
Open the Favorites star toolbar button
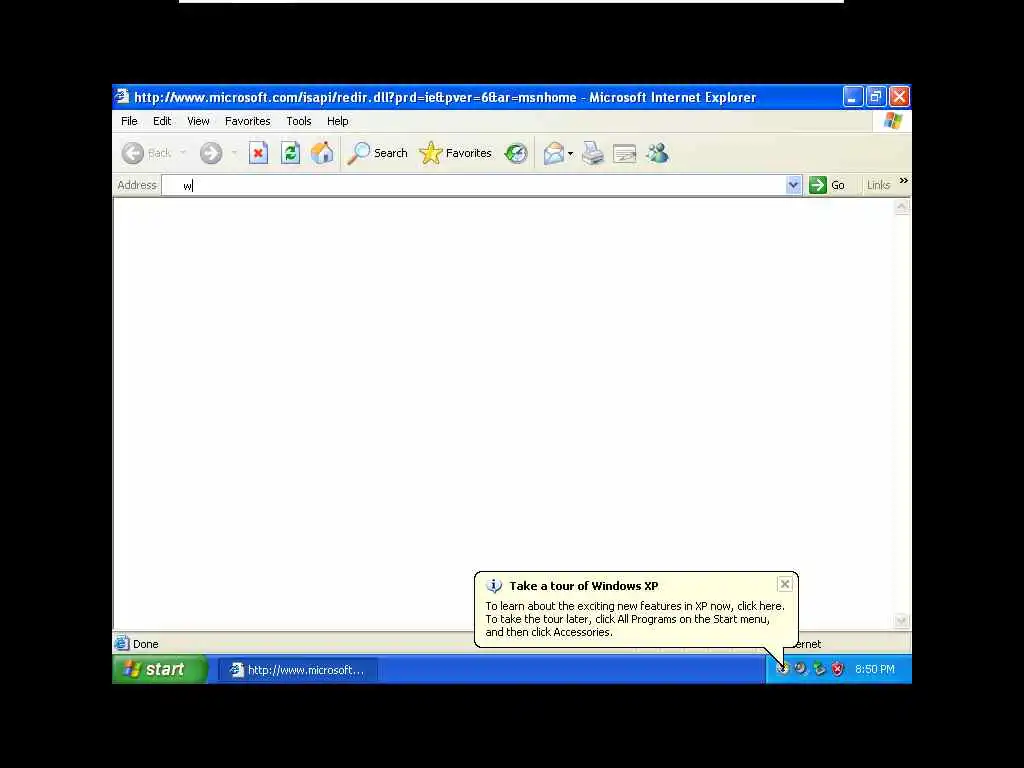(455, 153)
